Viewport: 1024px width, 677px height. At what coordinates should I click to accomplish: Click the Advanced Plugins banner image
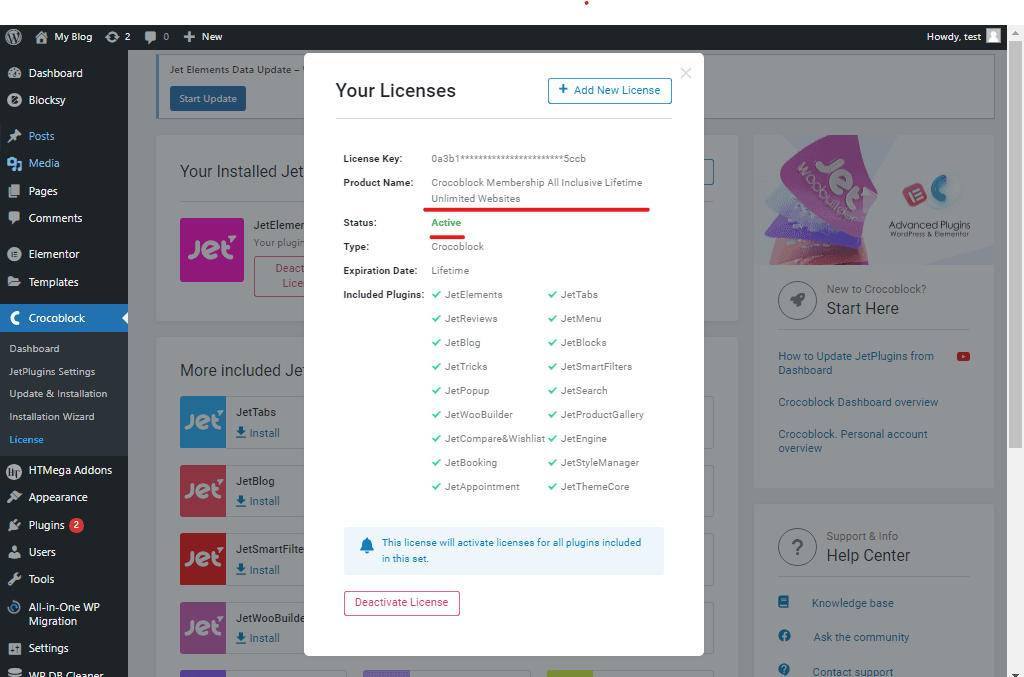coord(874,200)
